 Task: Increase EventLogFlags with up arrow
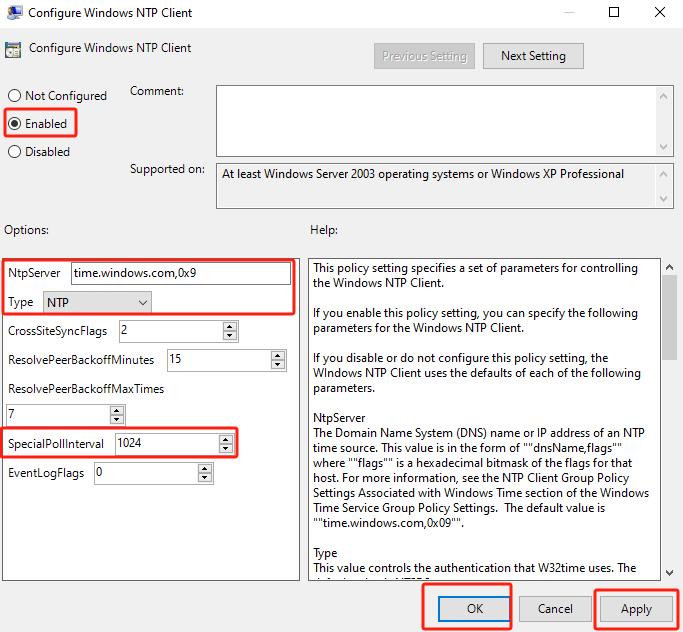(x=204, y=468)
